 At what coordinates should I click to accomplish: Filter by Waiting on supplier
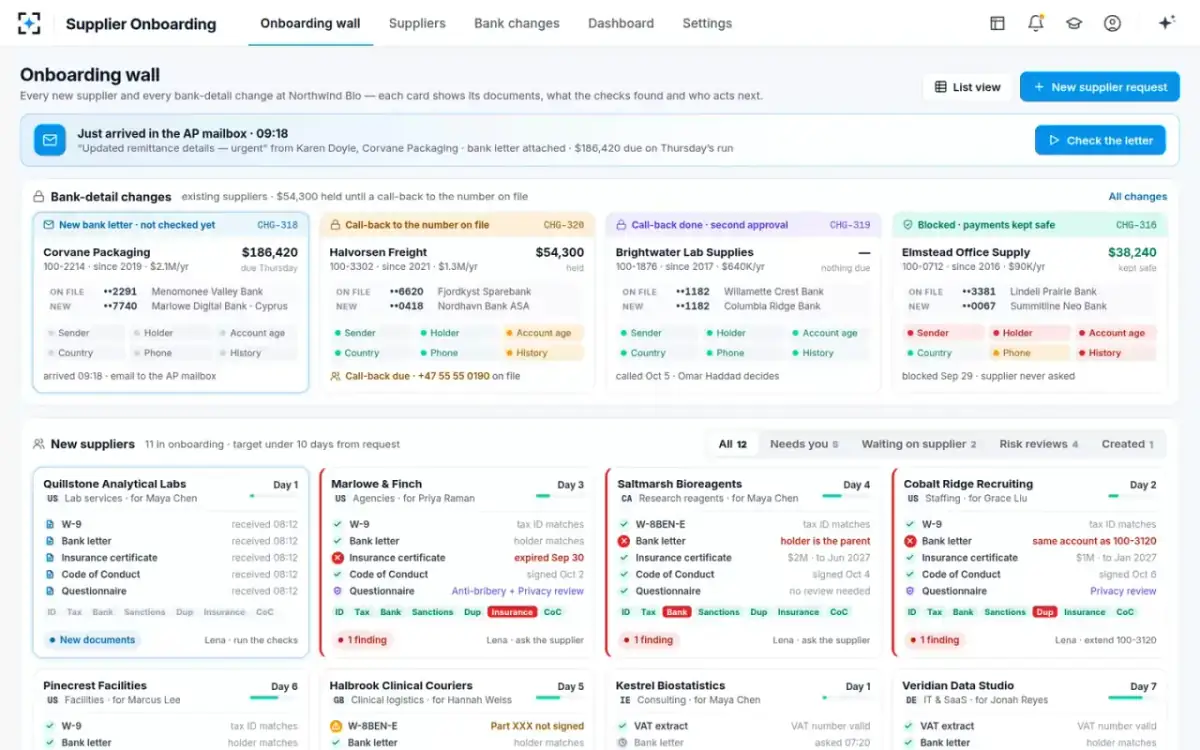coord(919,444)
